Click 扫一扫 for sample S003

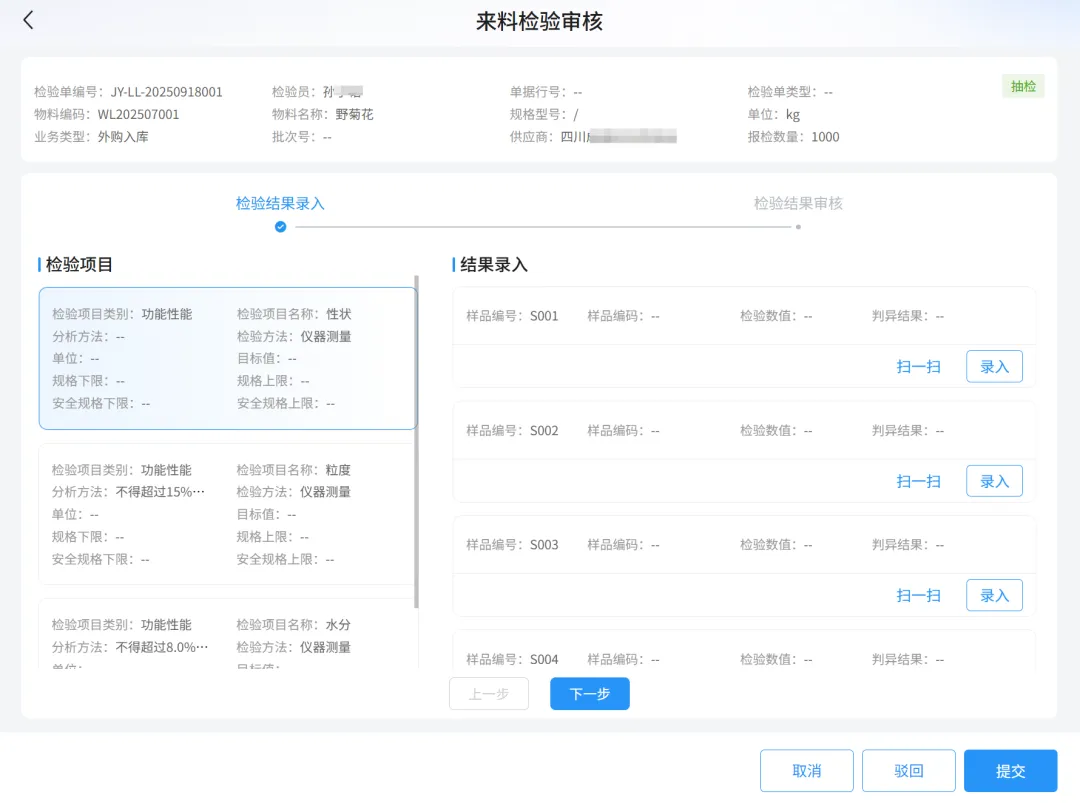click(918, 595)
